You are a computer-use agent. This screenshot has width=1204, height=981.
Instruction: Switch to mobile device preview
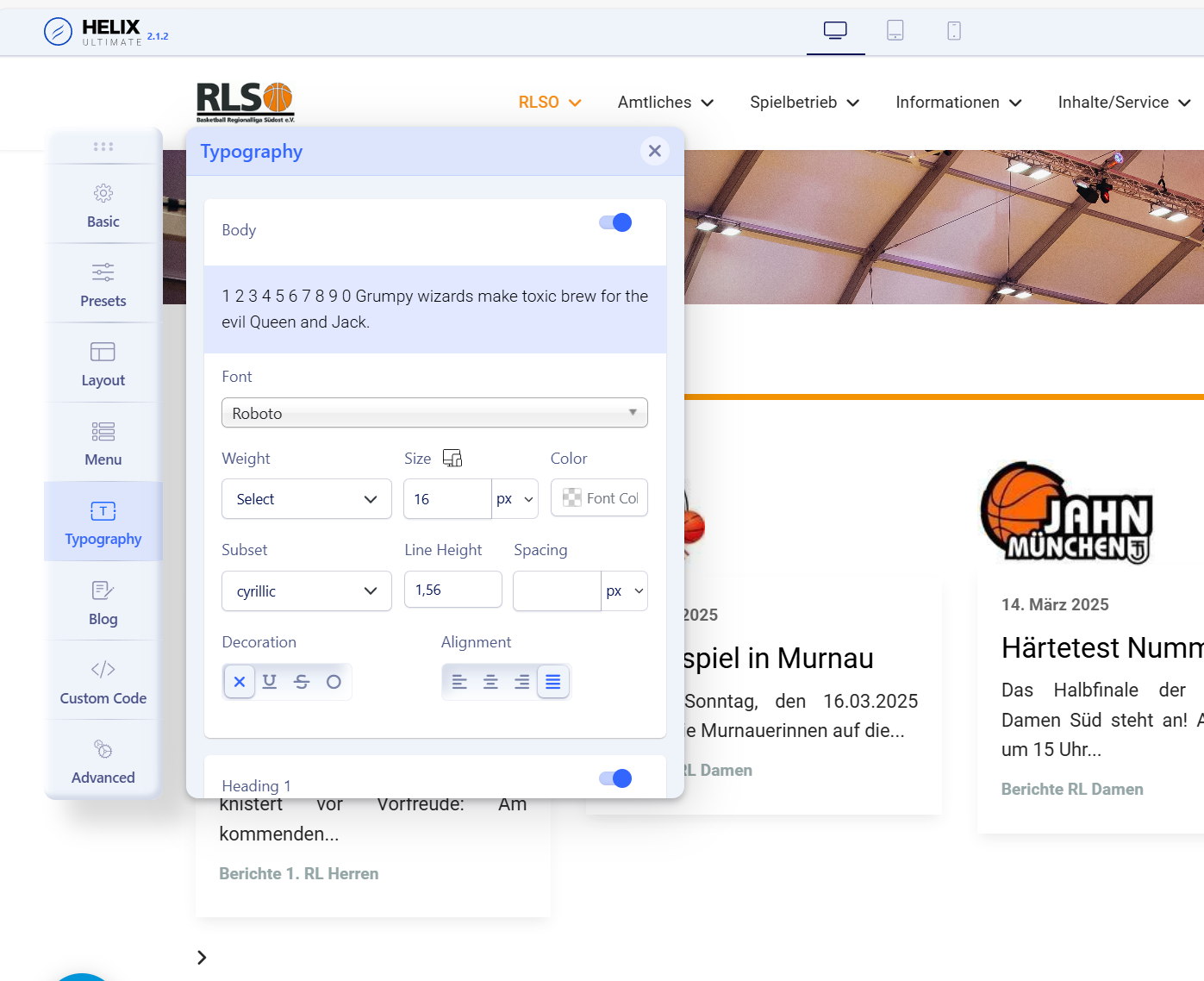coord(953,31)
